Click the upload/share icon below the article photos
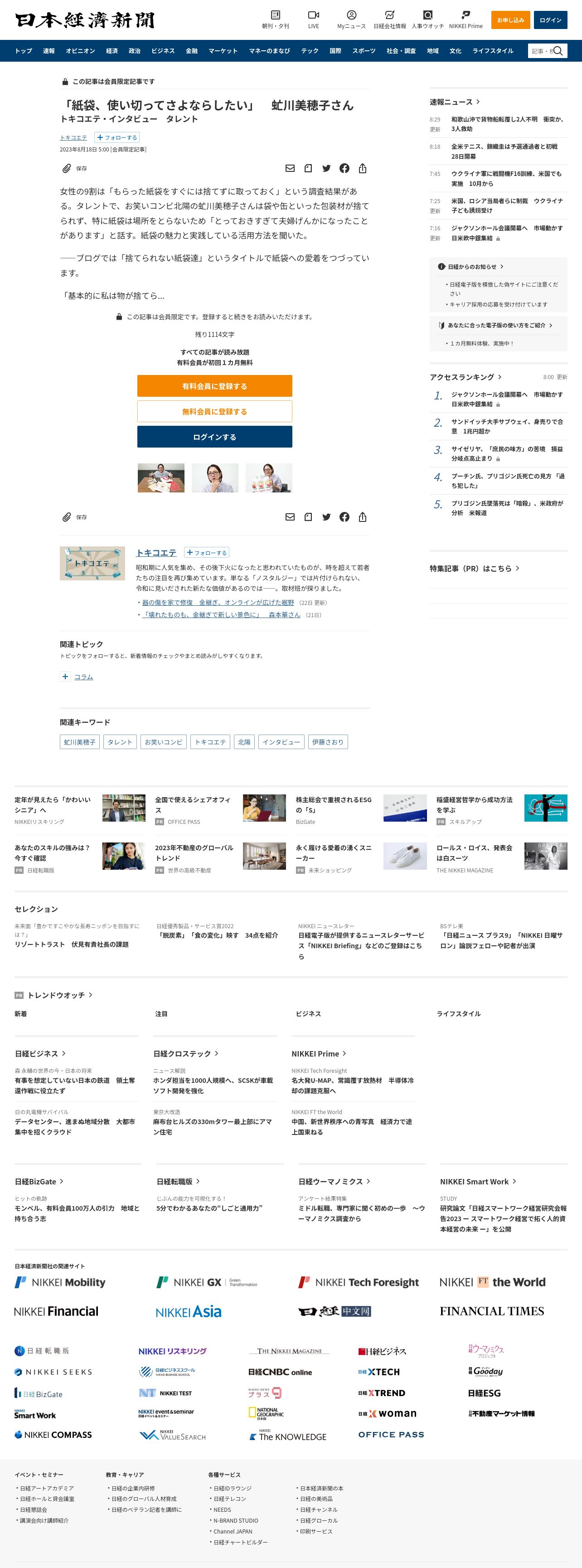Screen dimensions: 582x1568 pos(363,517)
